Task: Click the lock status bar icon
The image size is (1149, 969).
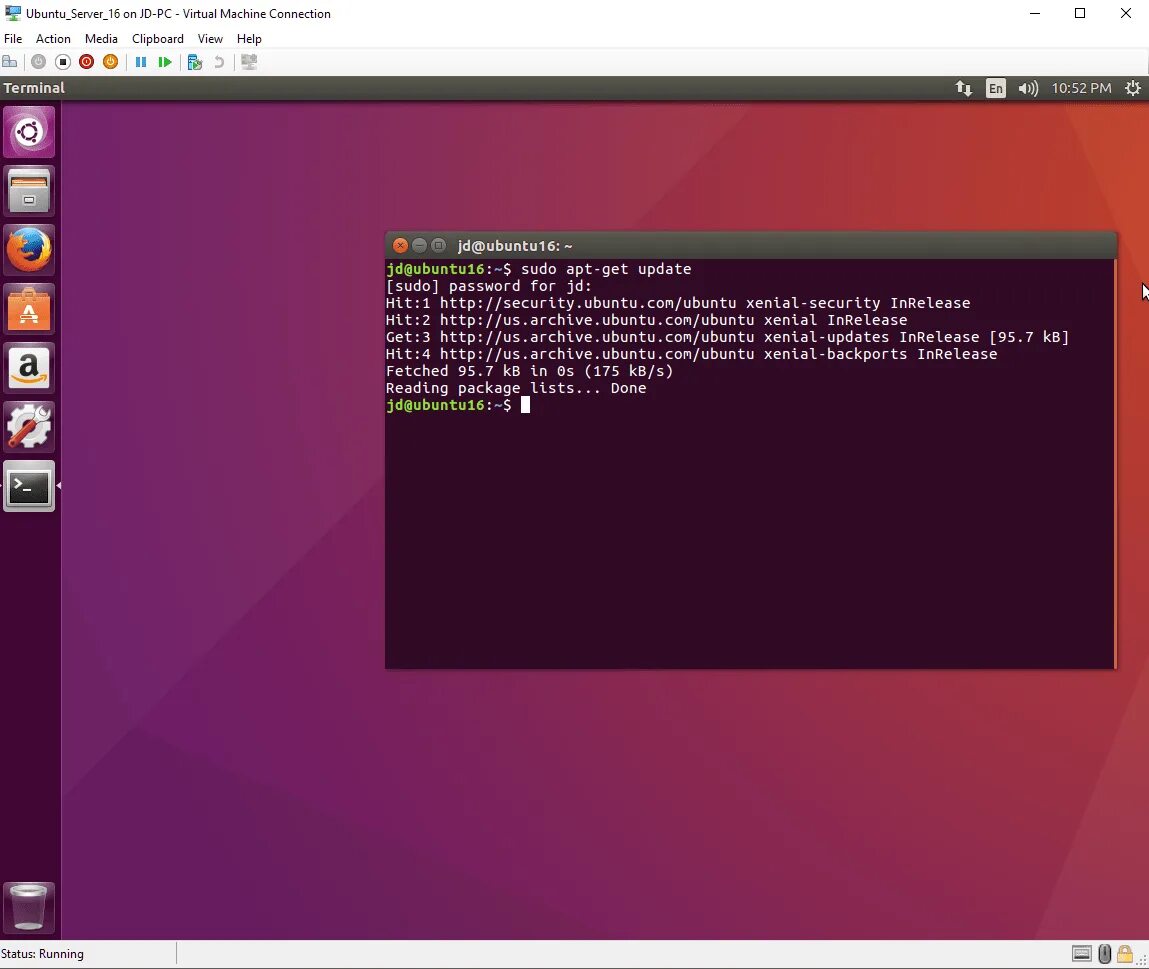Action: (x=1125, y=954)
